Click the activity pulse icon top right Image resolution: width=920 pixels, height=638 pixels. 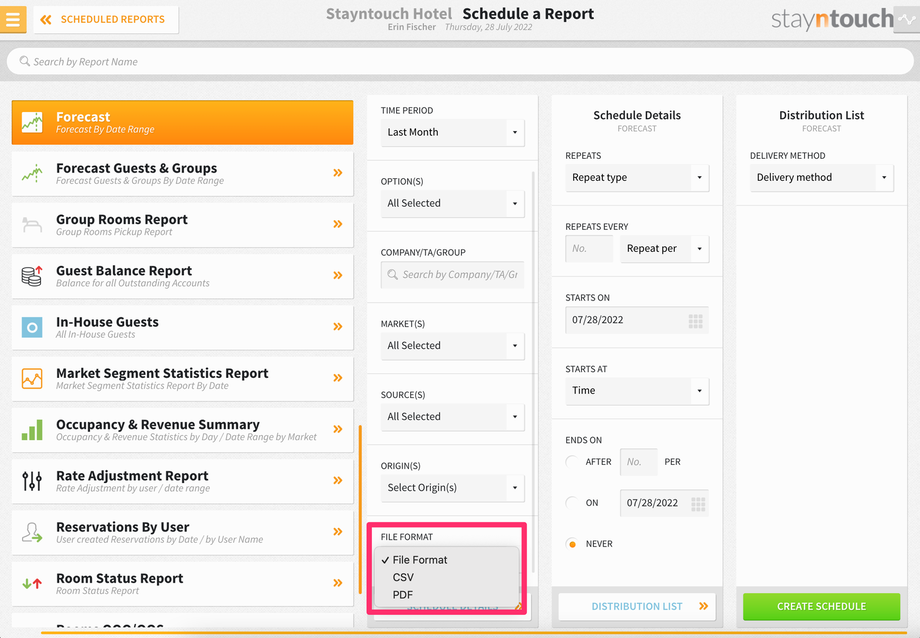pyautogui.click(x=907, y=19)
